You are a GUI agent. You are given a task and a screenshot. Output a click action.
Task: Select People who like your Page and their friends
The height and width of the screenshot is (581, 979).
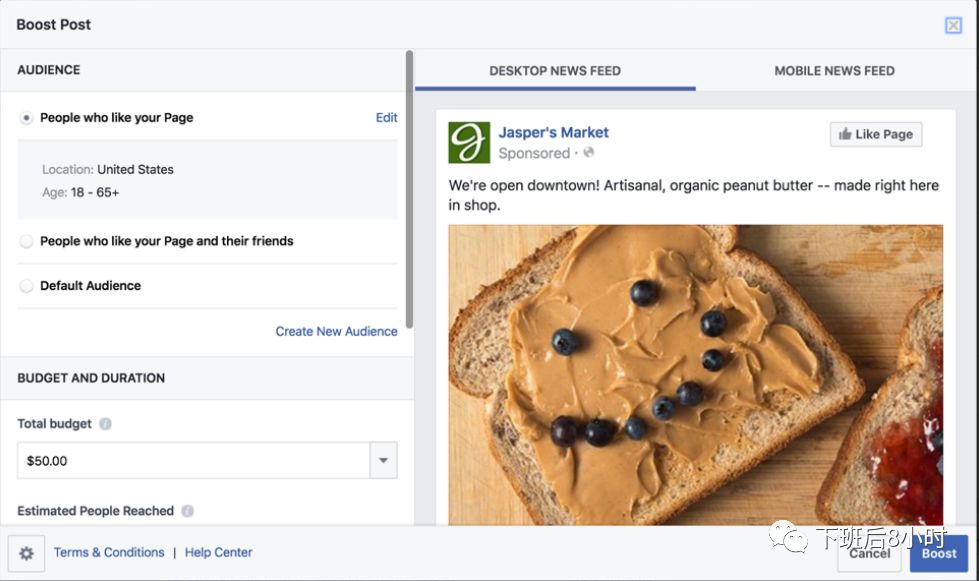(x=27, y=241)
